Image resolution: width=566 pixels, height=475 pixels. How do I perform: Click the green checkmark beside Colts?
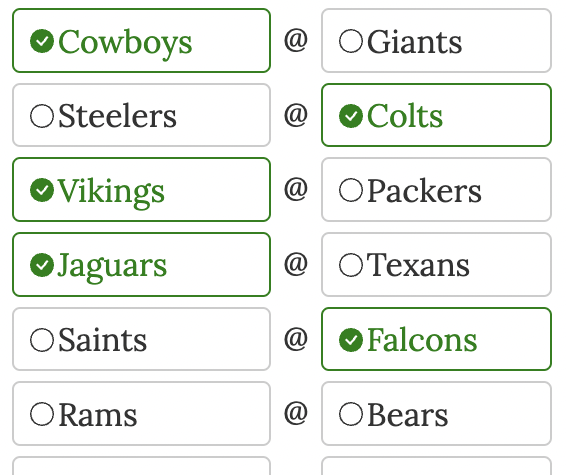tap(351, 116)
